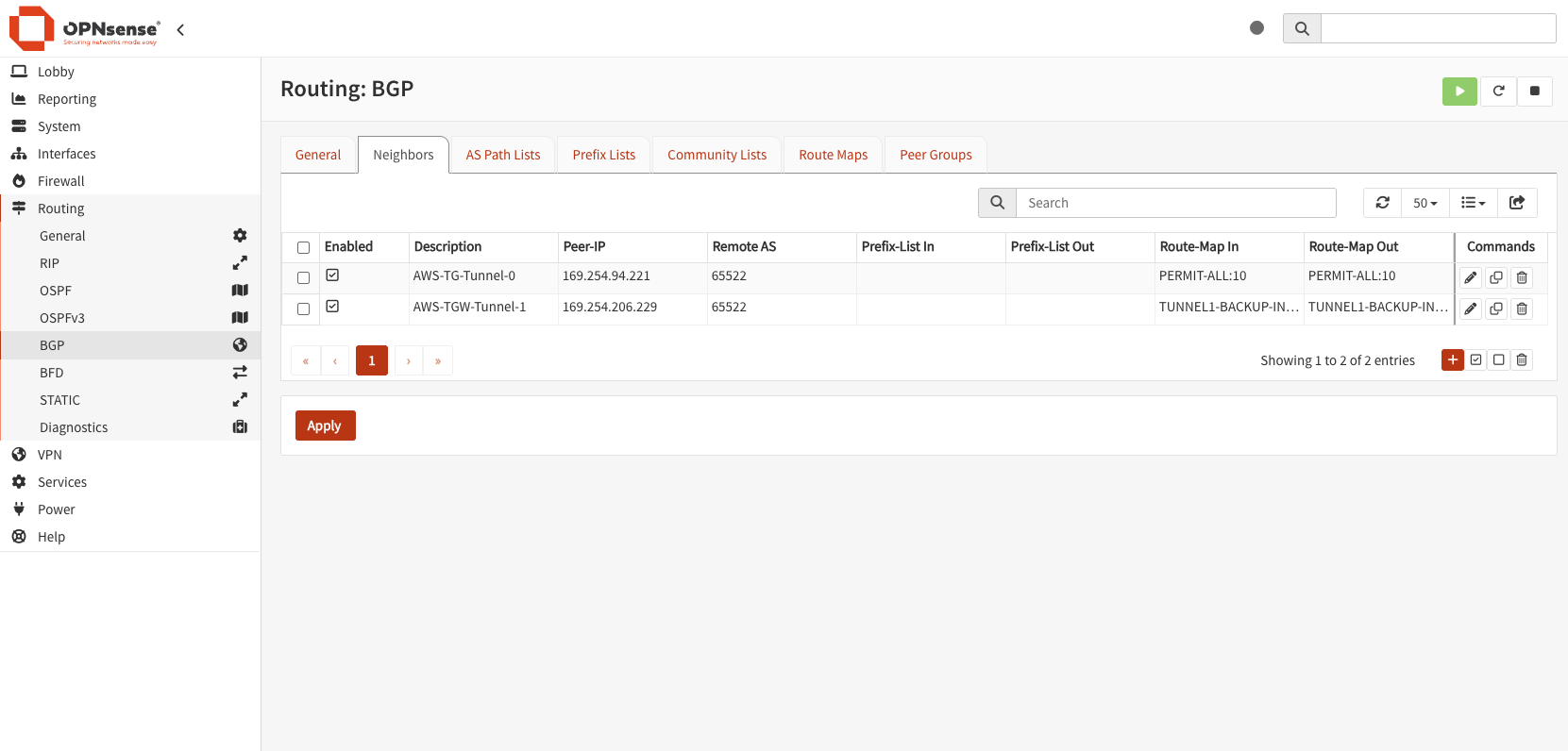Click the medkit icon beside Diagnostics
The image size is (1568, 751).
tap(240, 427)
